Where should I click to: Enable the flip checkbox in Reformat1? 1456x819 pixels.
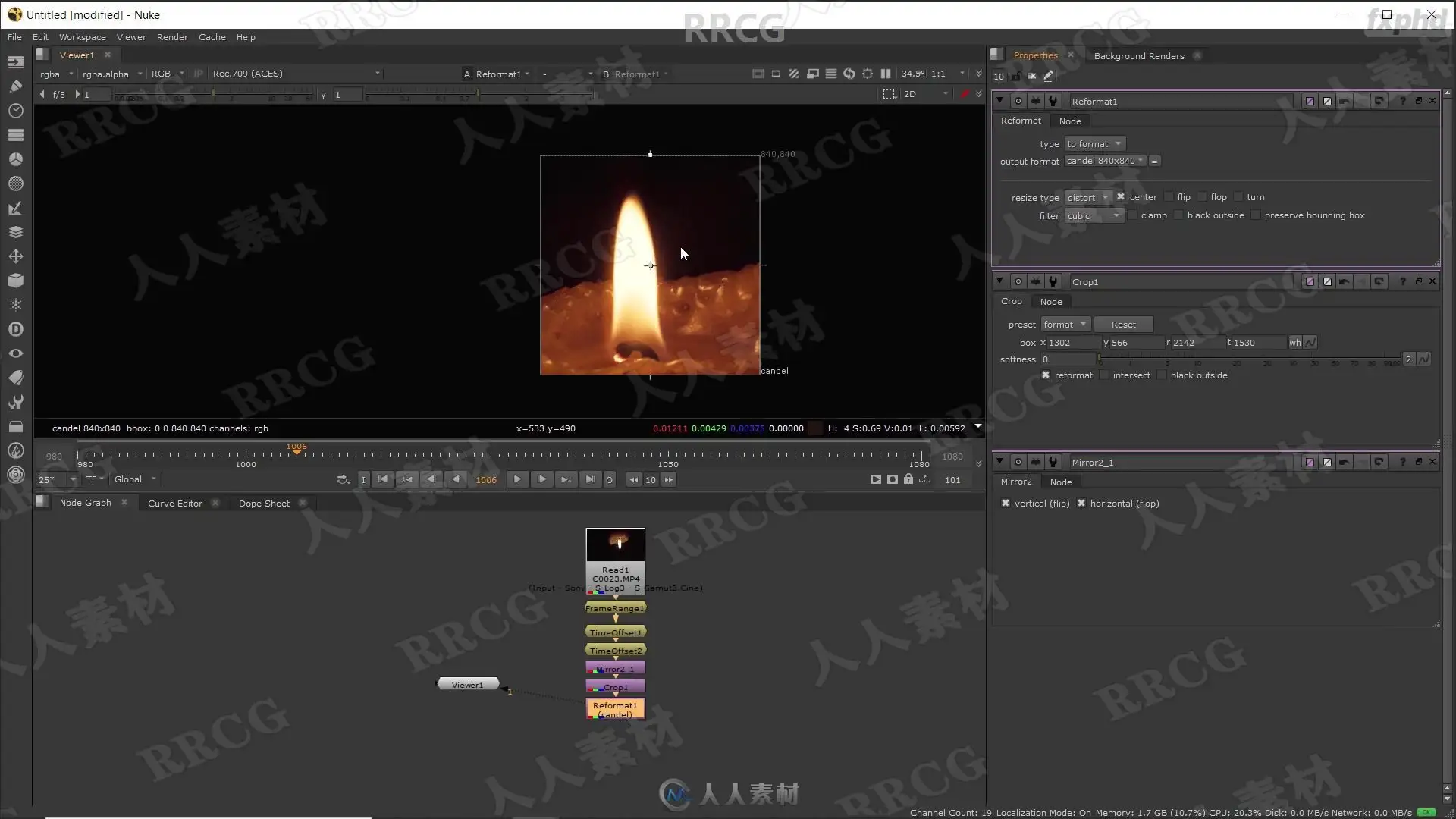tap(1169, 197)
